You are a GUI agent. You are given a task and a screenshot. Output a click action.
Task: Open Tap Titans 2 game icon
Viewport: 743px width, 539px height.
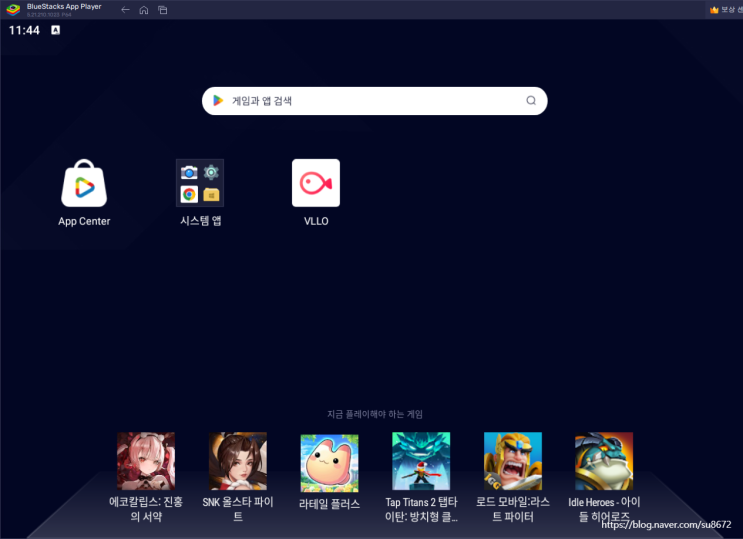pos(421,461)
